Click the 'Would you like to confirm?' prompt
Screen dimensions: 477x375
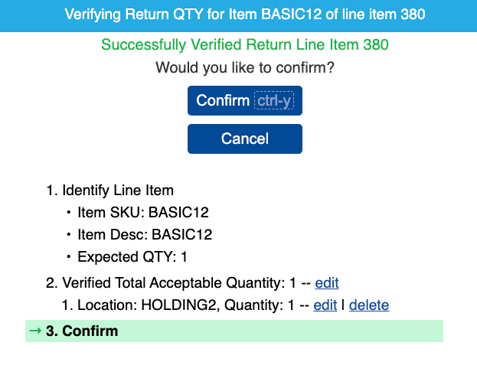[x=245, y=68]
